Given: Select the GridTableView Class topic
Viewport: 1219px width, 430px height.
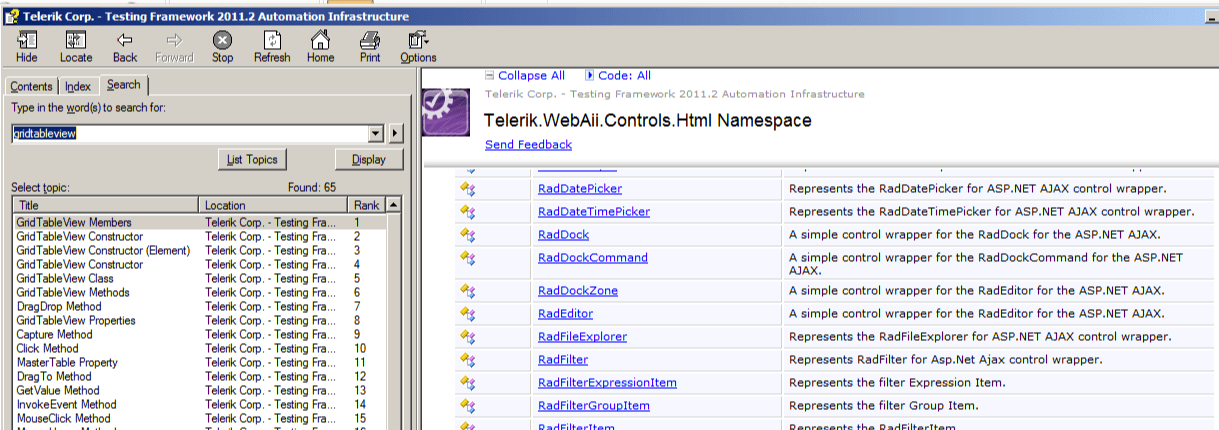Looking at the screenshot, I should (x=199, y=278).
